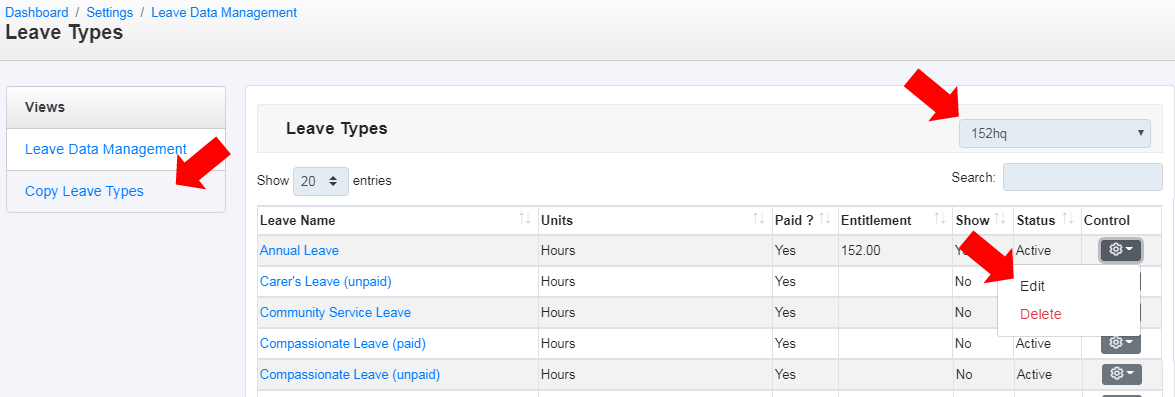
Task: Choose Edit from the control menu
Action: coord(1032,286)
